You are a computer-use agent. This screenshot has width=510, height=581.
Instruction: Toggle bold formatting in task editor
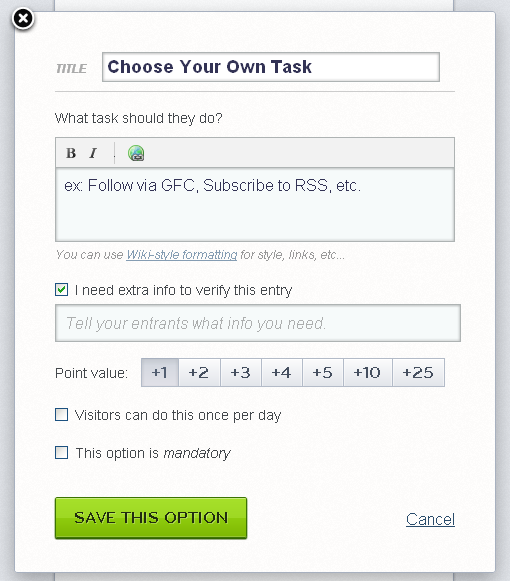click(x=71, y=153)
